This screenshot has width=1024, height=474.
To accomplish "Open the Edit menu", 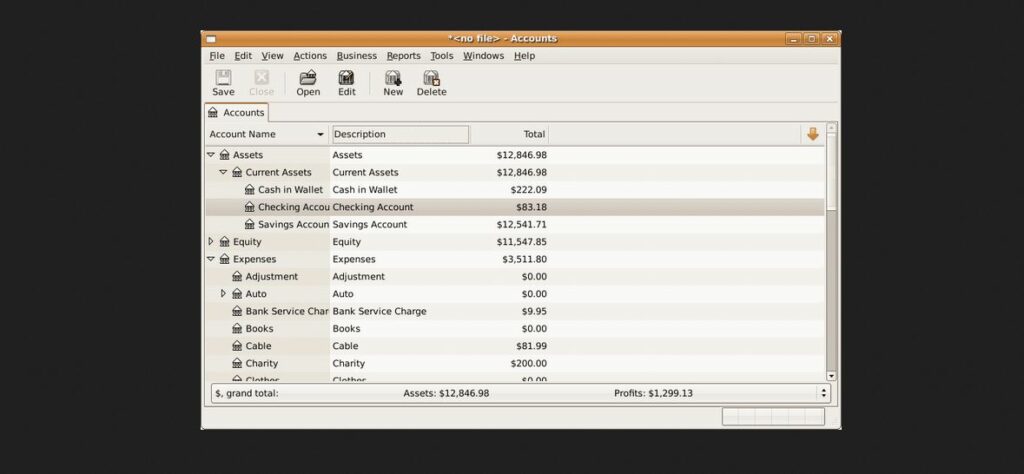I will pos(243,56).
